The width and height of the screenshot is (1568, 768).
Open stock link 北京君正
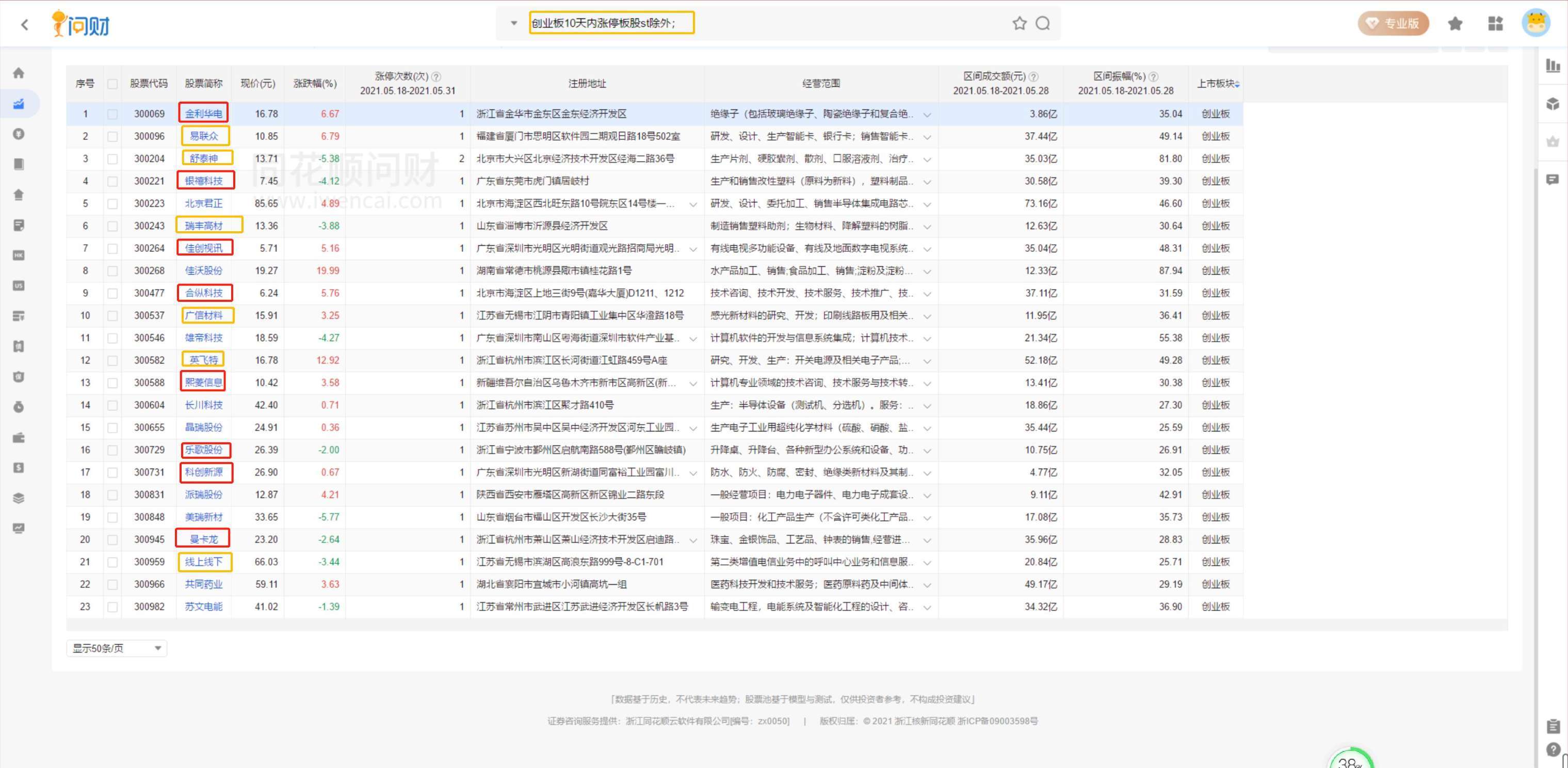204,203
